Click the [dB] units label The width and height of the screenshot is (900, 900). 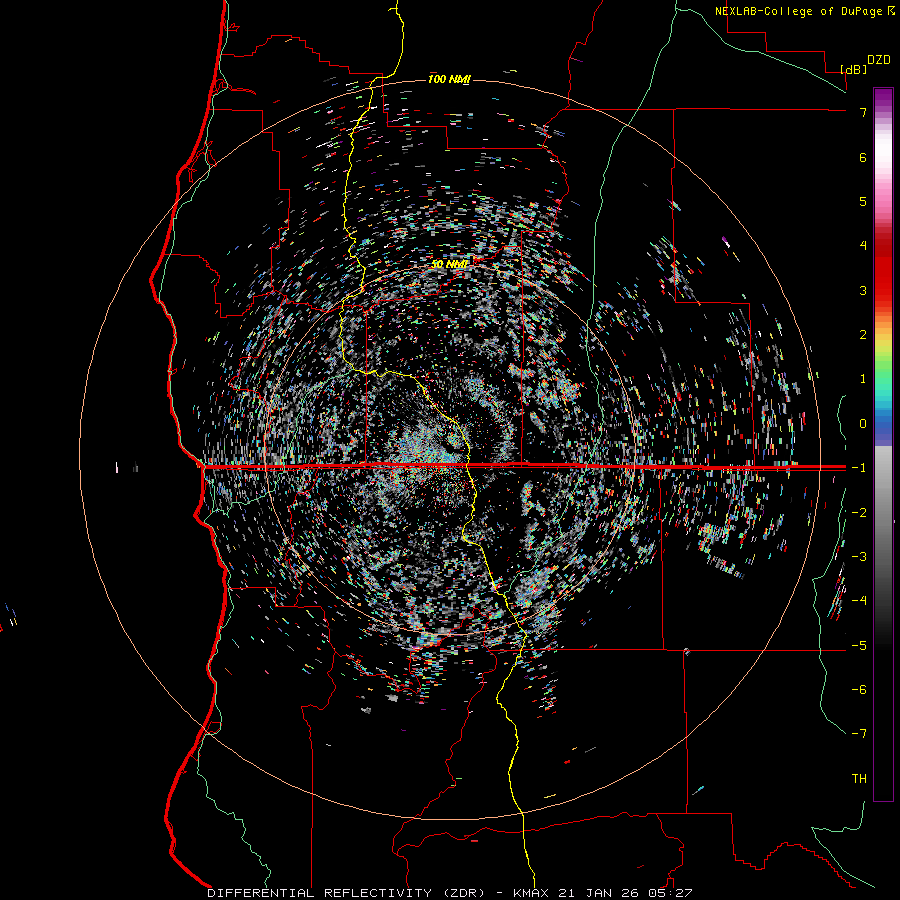[x=854, y=69]
